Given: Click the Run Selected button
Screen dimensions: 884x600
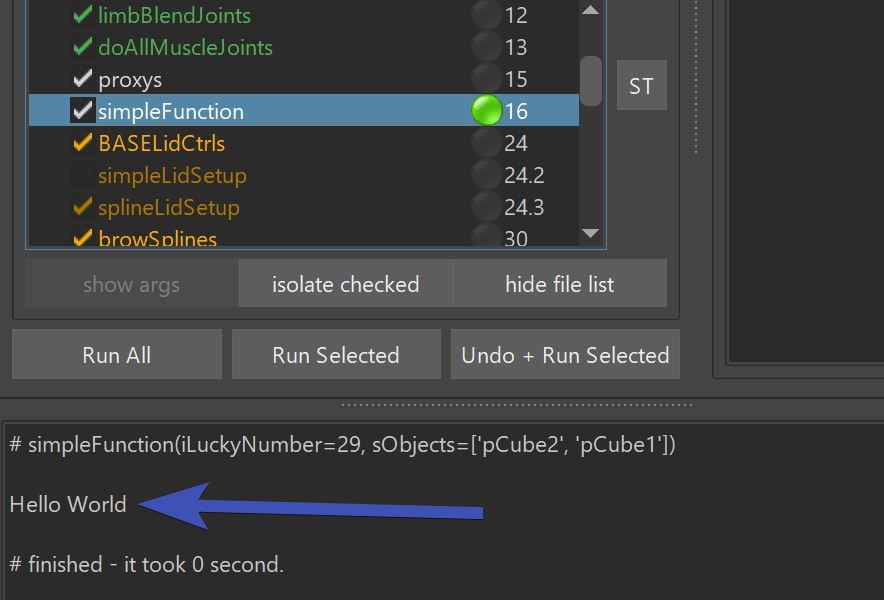Looking at the screenshot, I should coord(336,355).
